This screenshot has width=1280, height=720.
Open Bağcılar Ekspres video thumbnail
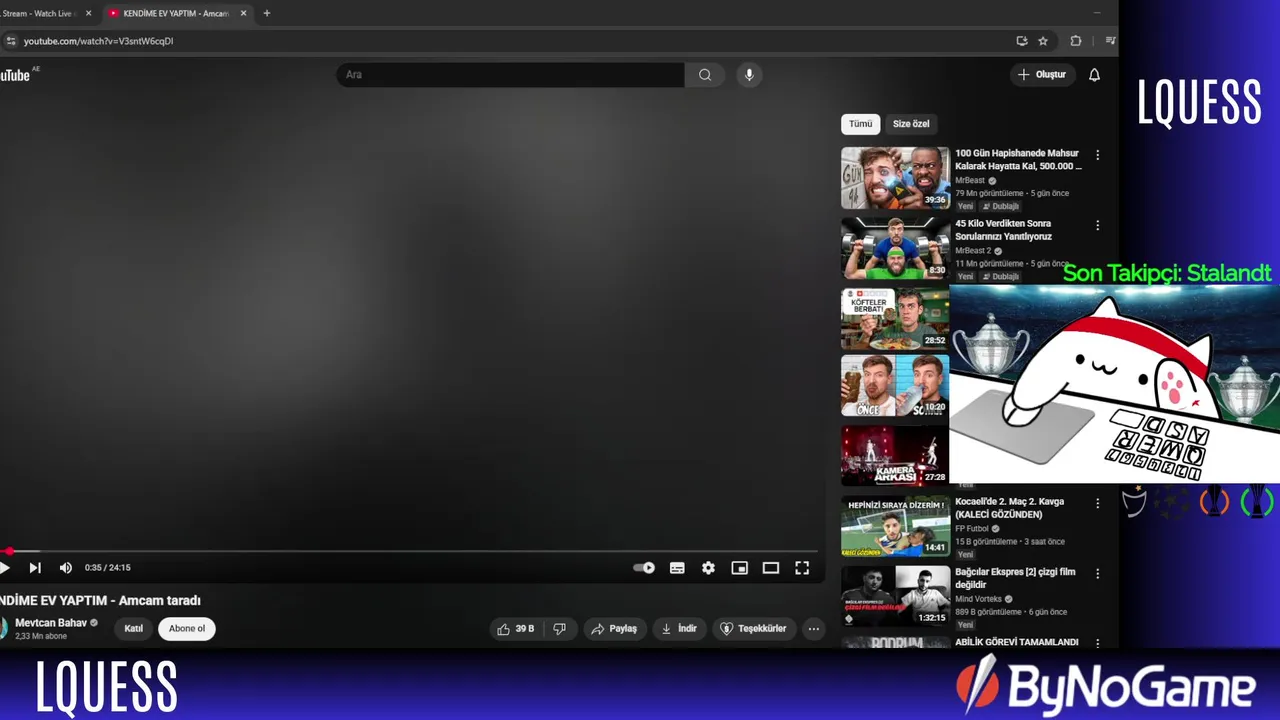[x=895, y=596]
